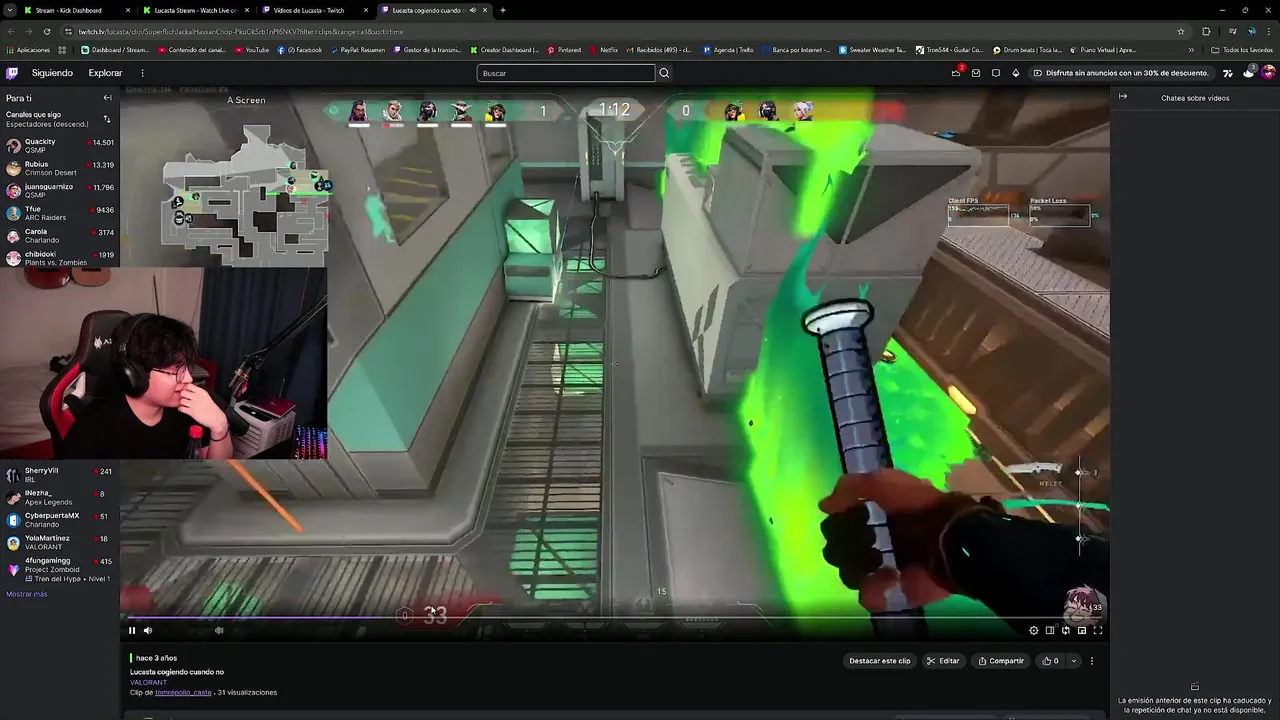Click the search magnifier button

[x=664, y=73]
